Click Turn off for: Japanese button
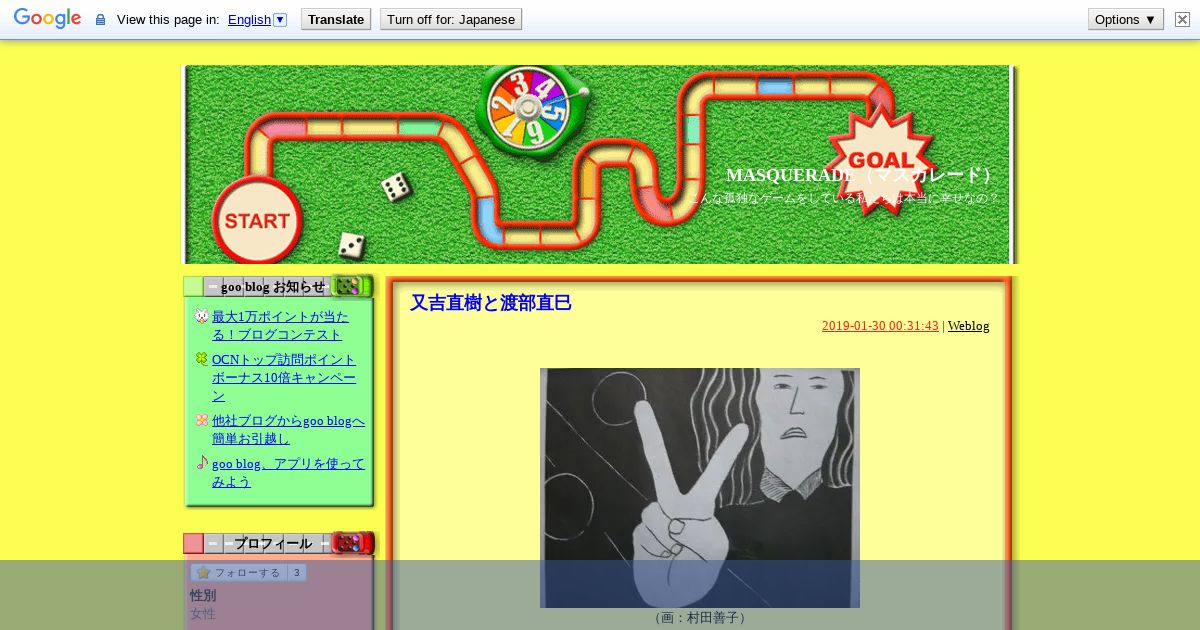The height and width of the screenshot is (630, 1200). [x=451, y=19]
